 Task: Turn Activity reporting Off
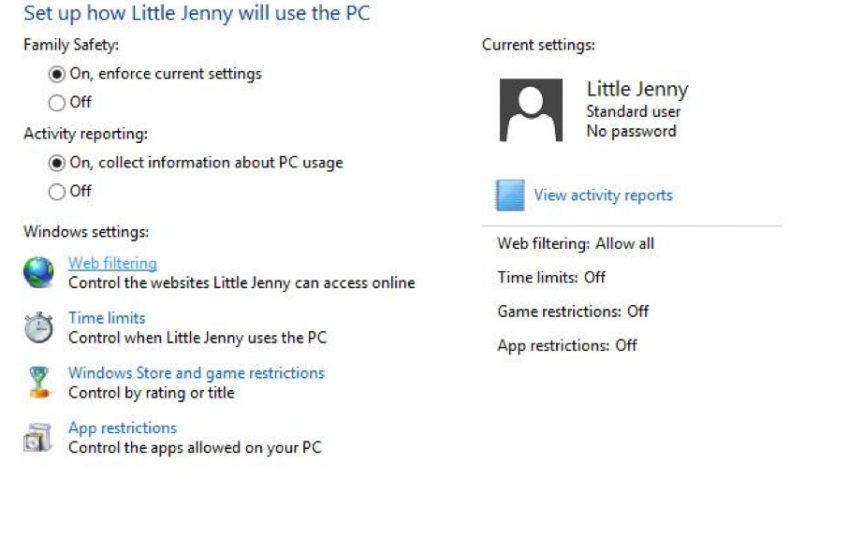coord(57,191)
